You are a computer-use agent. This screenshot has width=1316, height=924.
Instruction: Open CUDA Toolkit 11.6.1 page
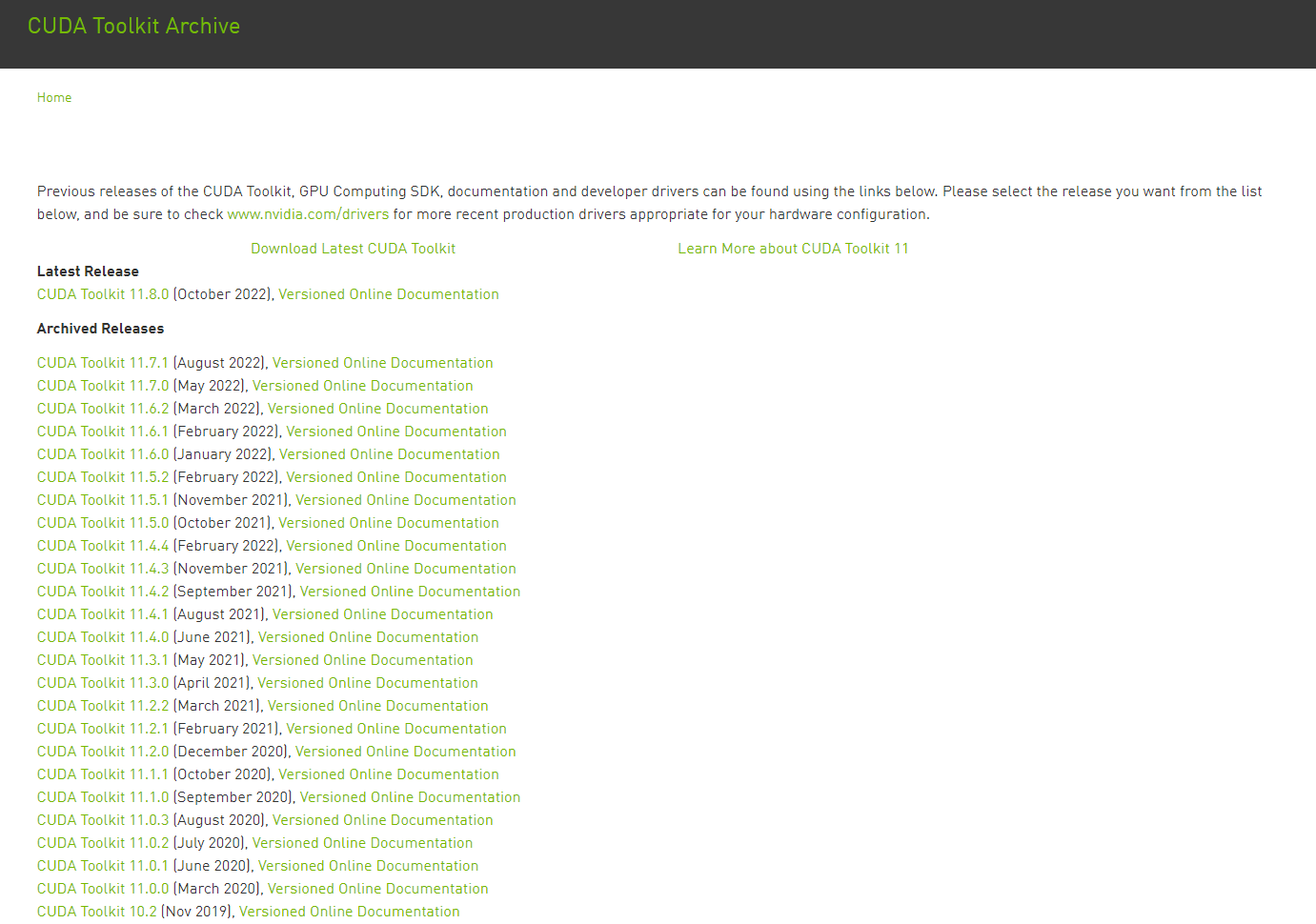(x=103, y=432)
